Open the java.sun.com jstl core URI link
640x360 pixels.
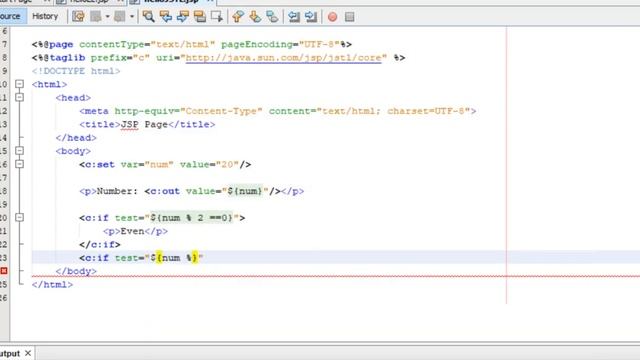283,58
